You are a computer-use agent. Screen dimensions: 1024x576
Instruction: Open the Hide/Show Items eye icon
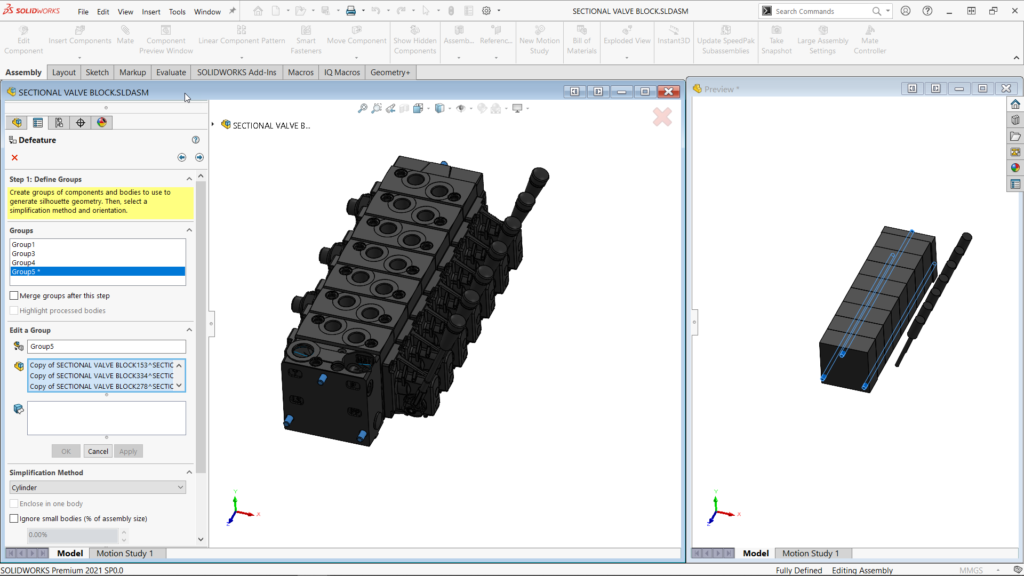point(461,108)
